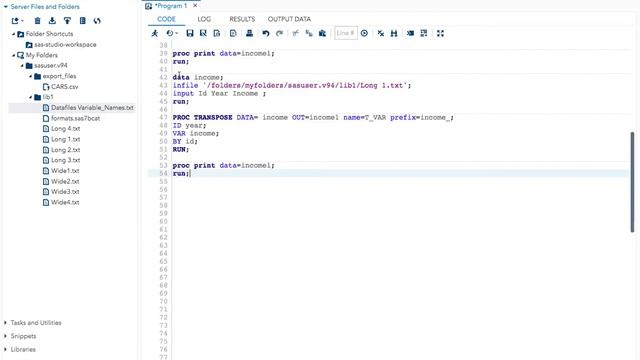Maximize the code editor view

[440, 33]
